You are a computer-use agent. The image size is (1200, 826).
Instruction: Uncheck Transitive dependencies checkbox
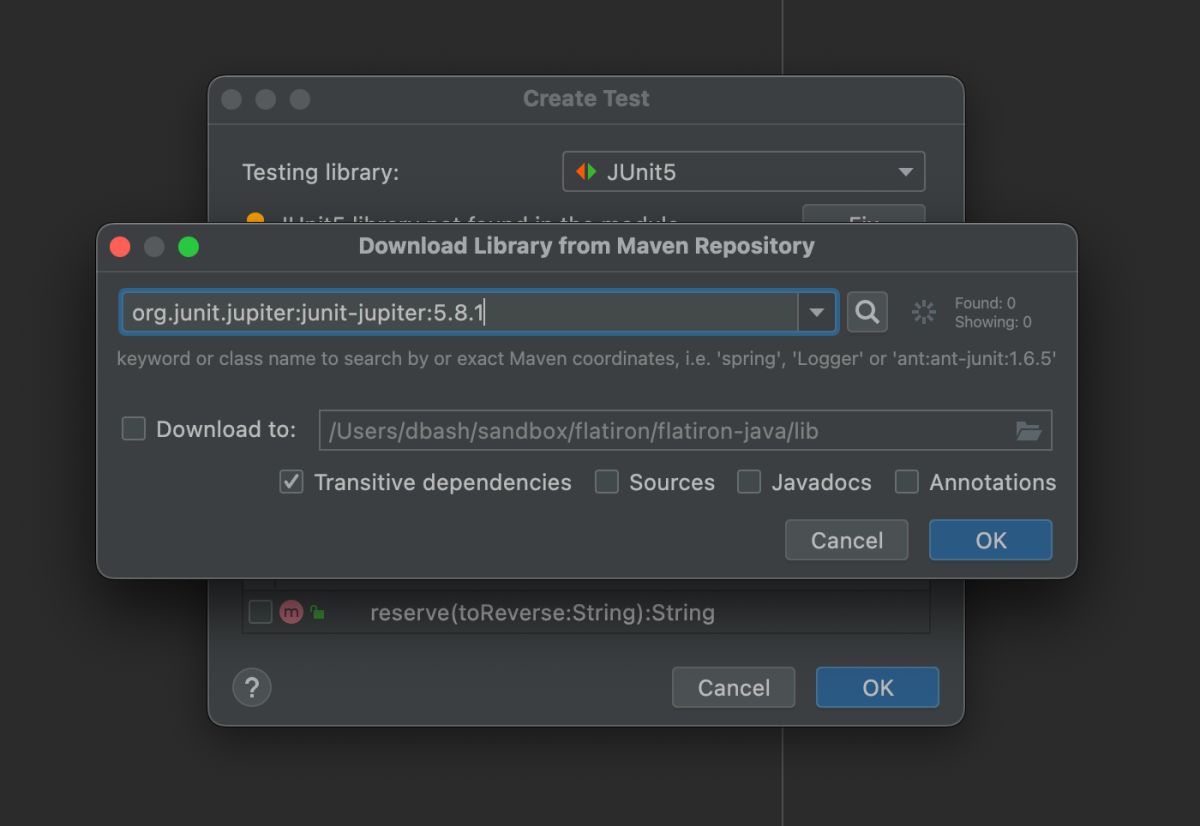click(x=291, y=482)
